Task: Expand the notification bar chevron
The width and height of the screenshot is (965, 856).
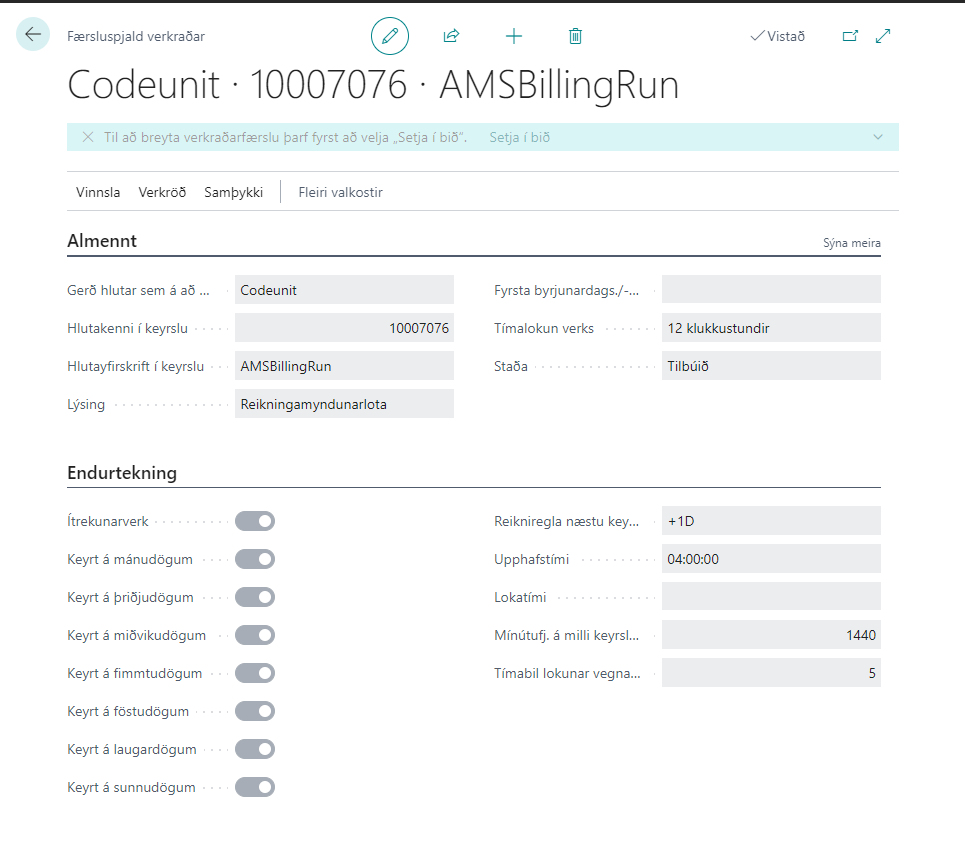Action: (878, 137)
